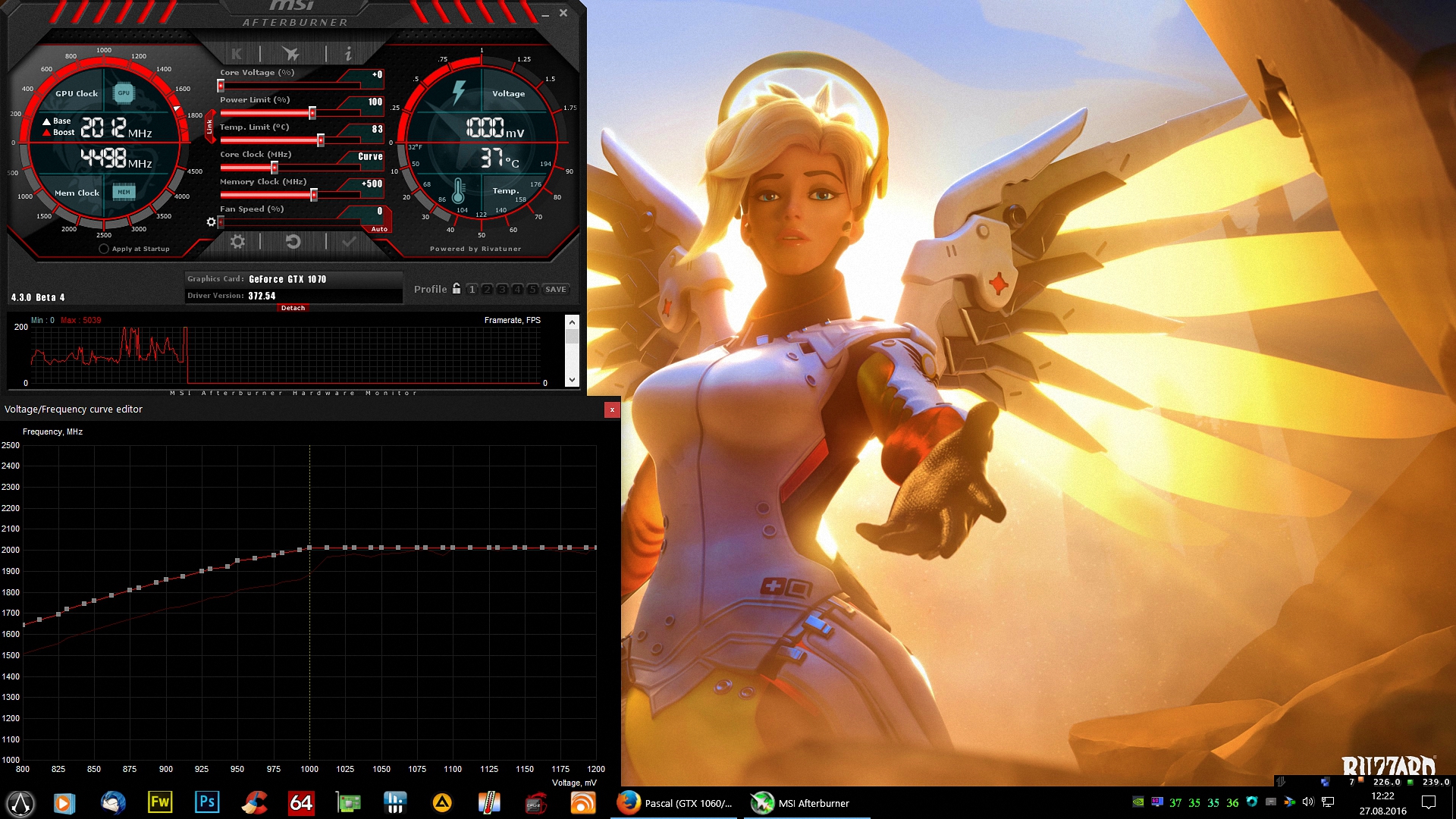Screen dimensions: 1456x819
Task: Click the SAVE profile button
Action: click(x=556, y=290)
